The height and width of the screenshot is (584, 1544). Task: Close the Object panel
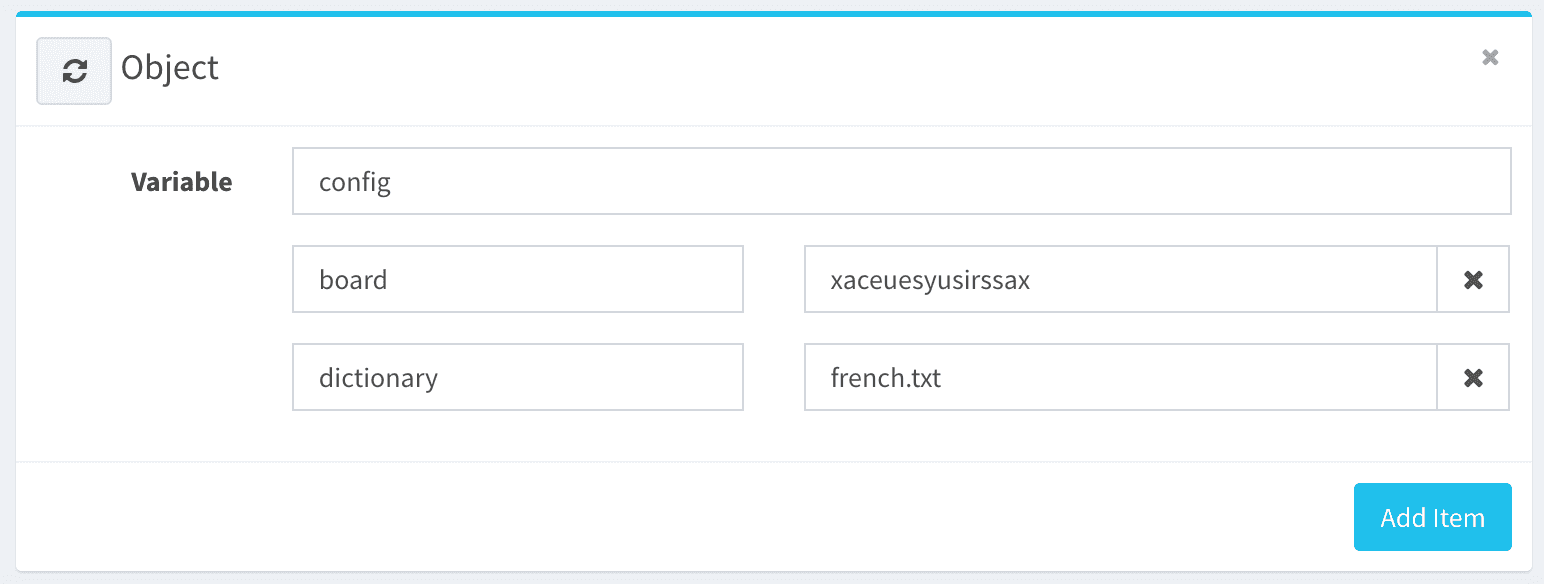[x=1490, y=58]
